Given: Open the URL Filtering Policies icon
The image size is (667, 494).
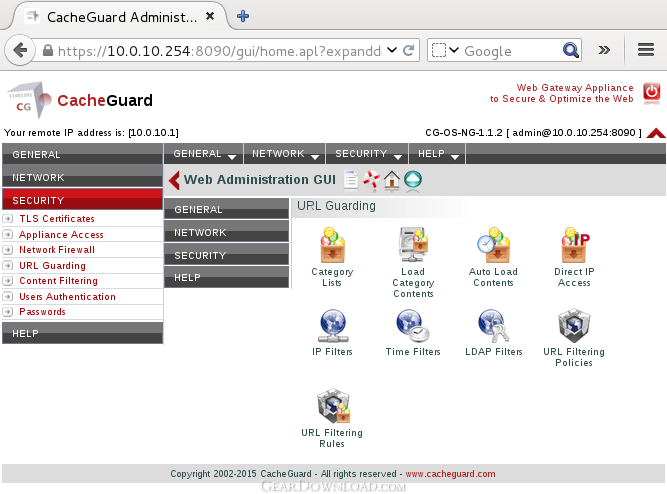Looking at the screenshot, I should point(574,326).
